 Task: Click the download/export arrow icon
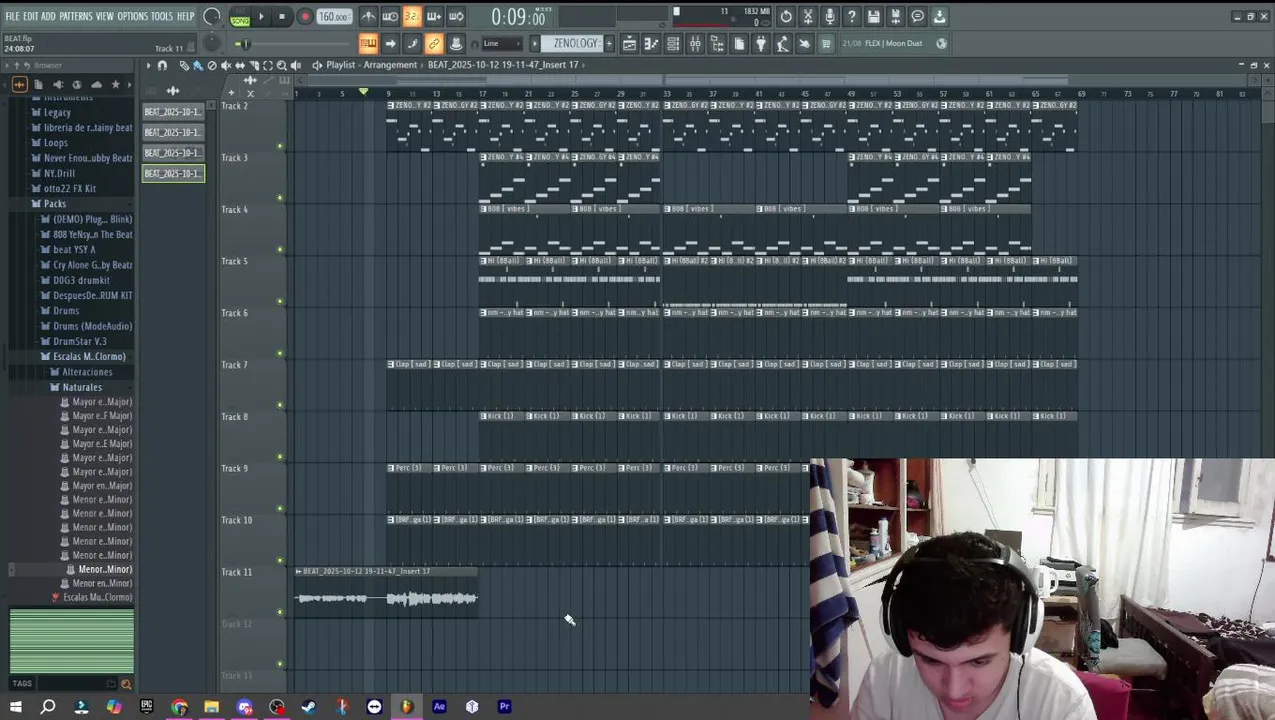click(939, 17)
